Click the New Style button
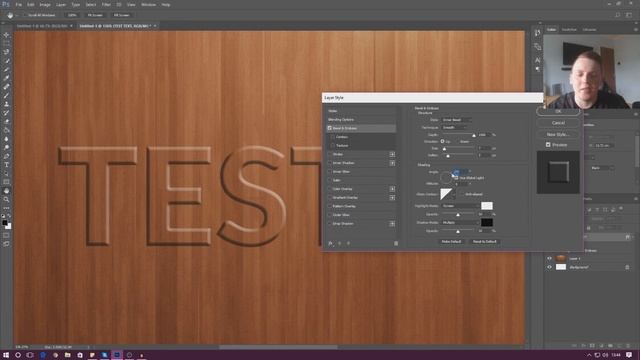This screenshot has height=360, width=640. coord(558,134)
